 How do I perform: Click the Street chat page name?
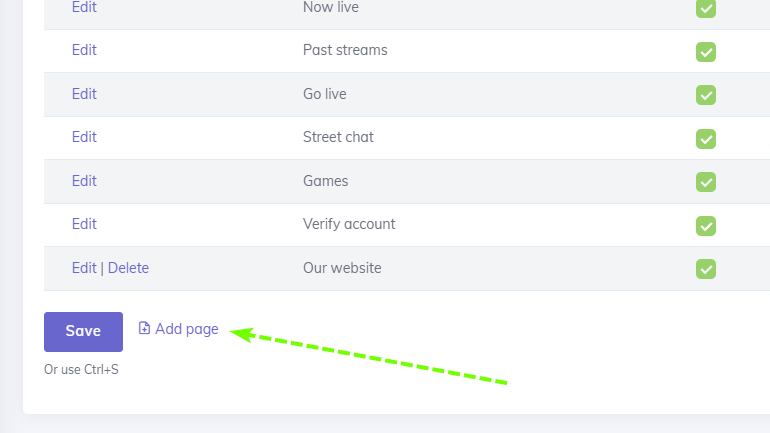tap(338, 137)
